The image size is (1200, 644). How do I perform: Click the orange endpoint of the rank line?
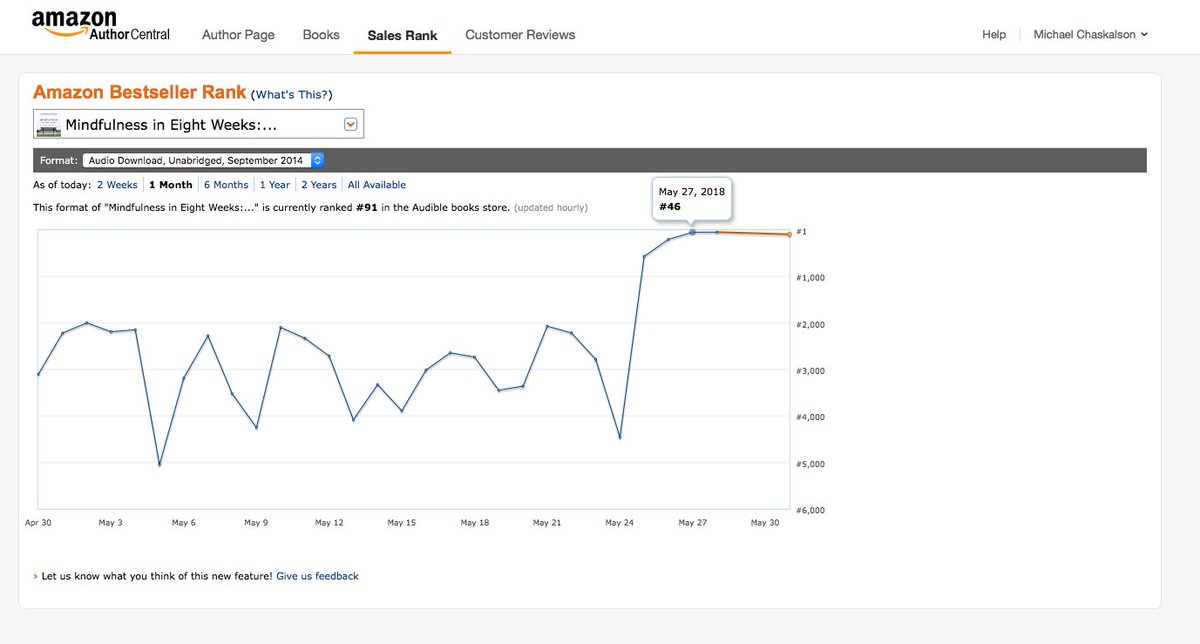tap(789, 234)
